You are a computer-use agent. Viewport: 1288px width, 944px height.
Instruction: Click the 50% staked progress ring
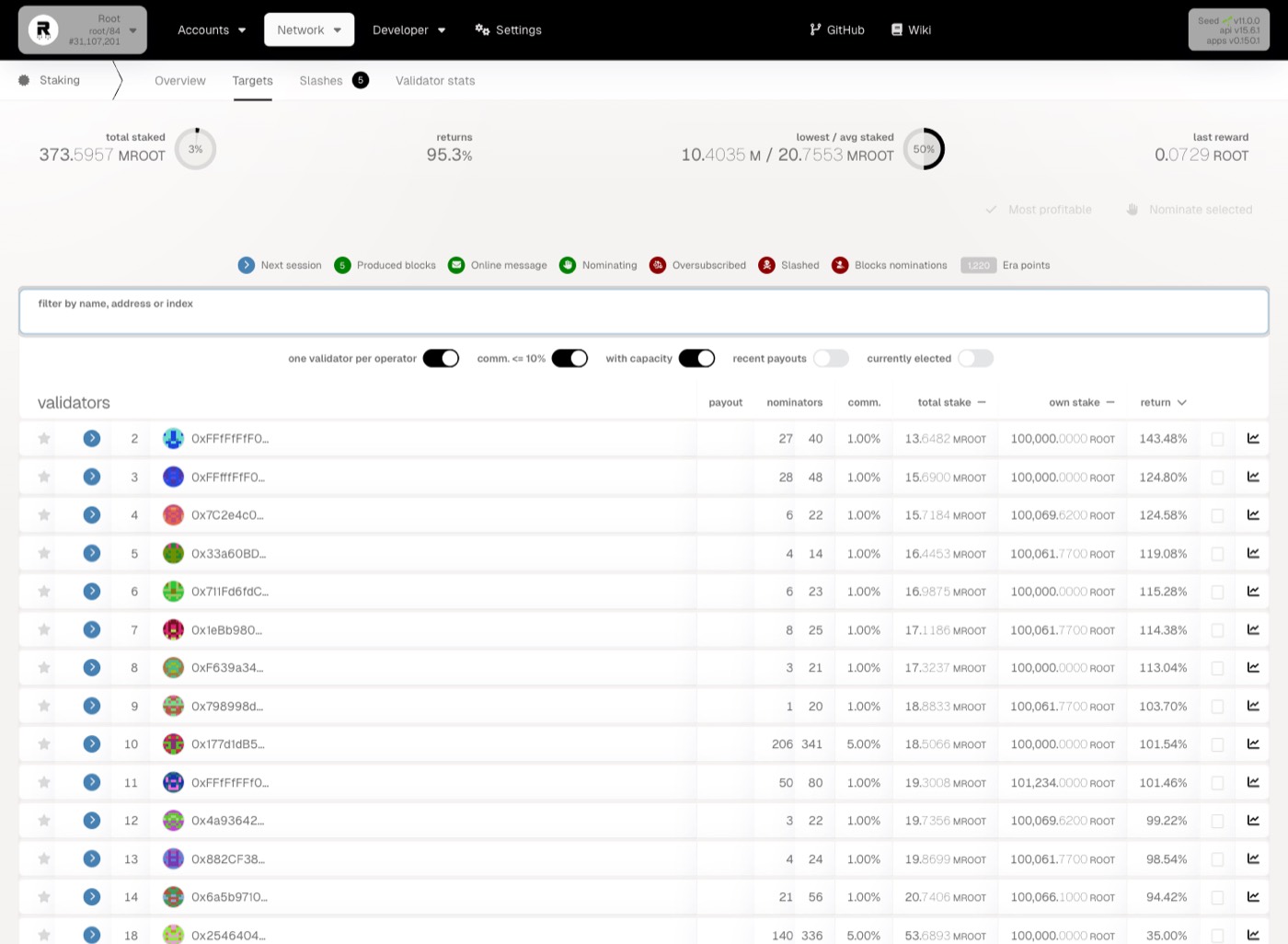(x=924, y=149)
